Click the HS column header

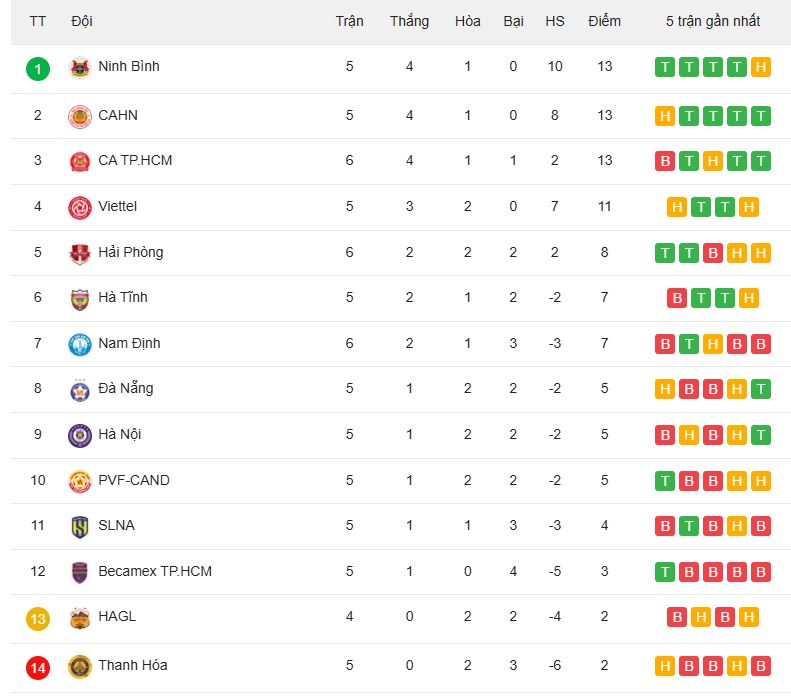tap(554, 21)
